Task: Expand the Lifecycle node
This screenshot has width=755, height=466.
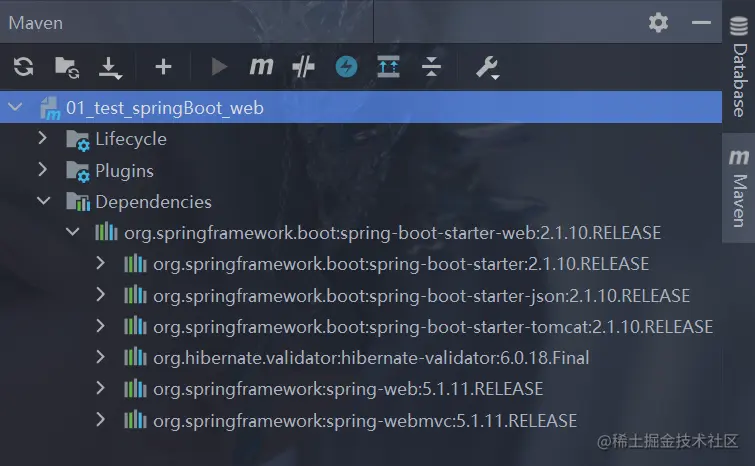Action: pos(42,138)
